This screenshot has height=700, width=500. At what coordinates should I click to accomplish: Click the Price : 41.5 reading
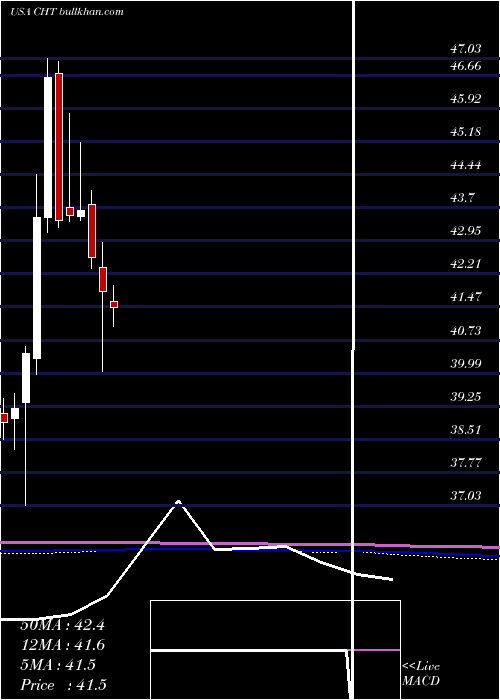click(63, 685)
